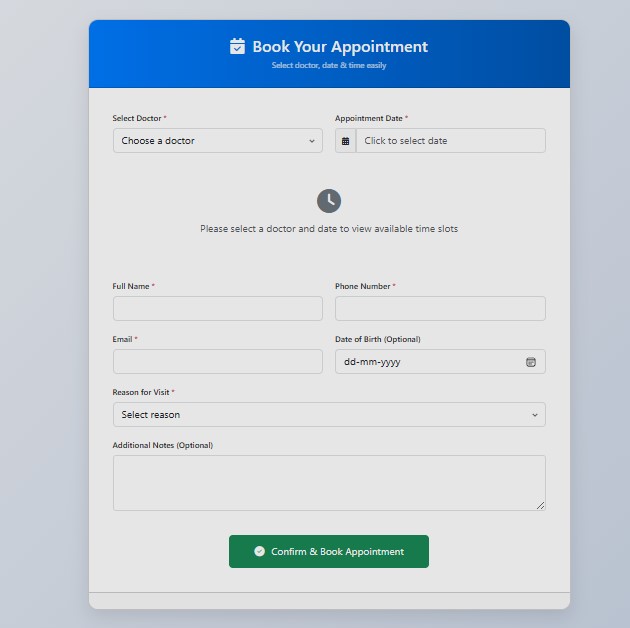Viewport: 630px width, 628px height.
Task: Expand the Reason for Visit dropdown
Action: click(329, 415)
